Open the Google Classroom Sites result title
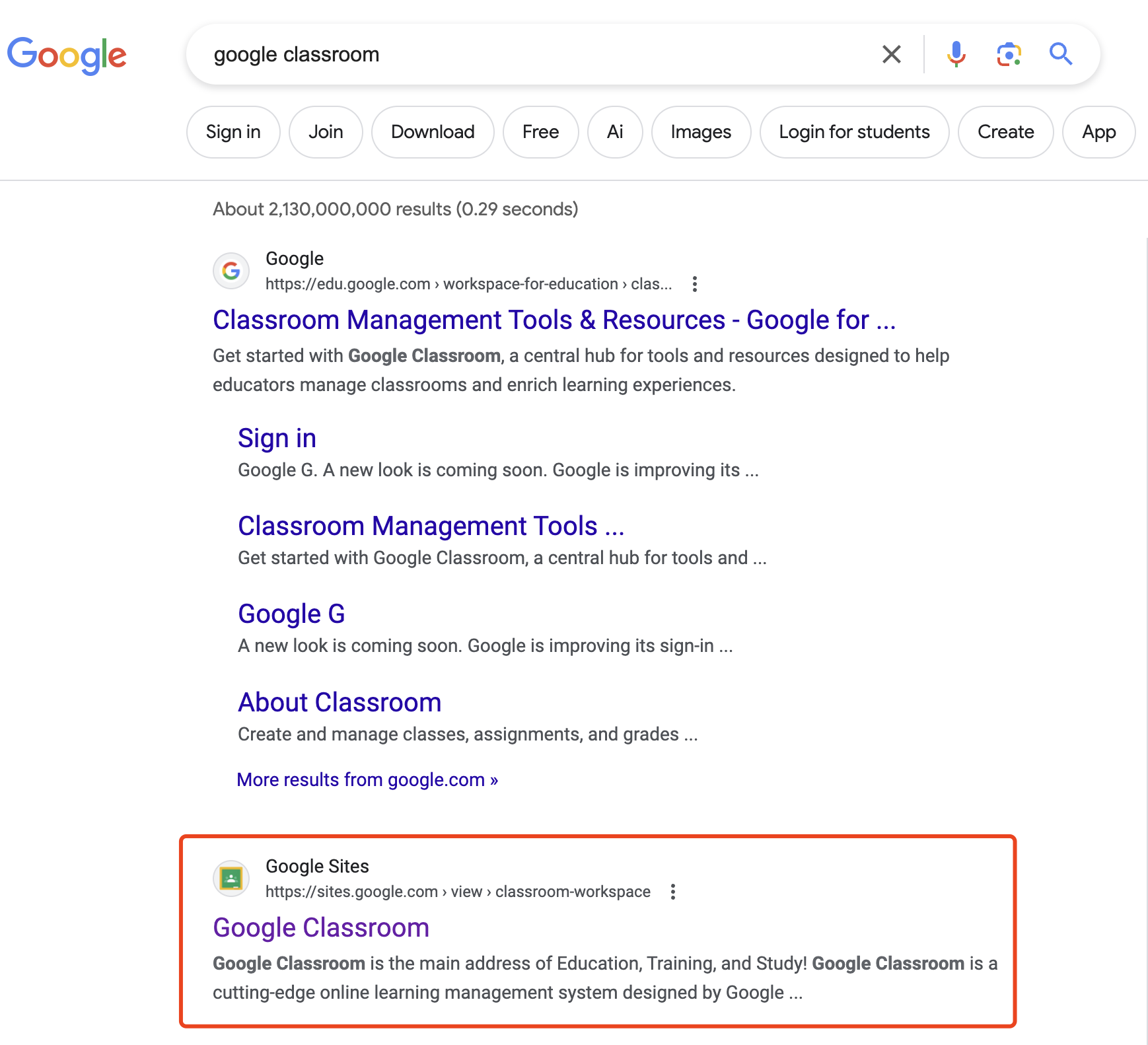Image resolution: width=1148 pixels, height=1045 pixels. tap(321, 928)
